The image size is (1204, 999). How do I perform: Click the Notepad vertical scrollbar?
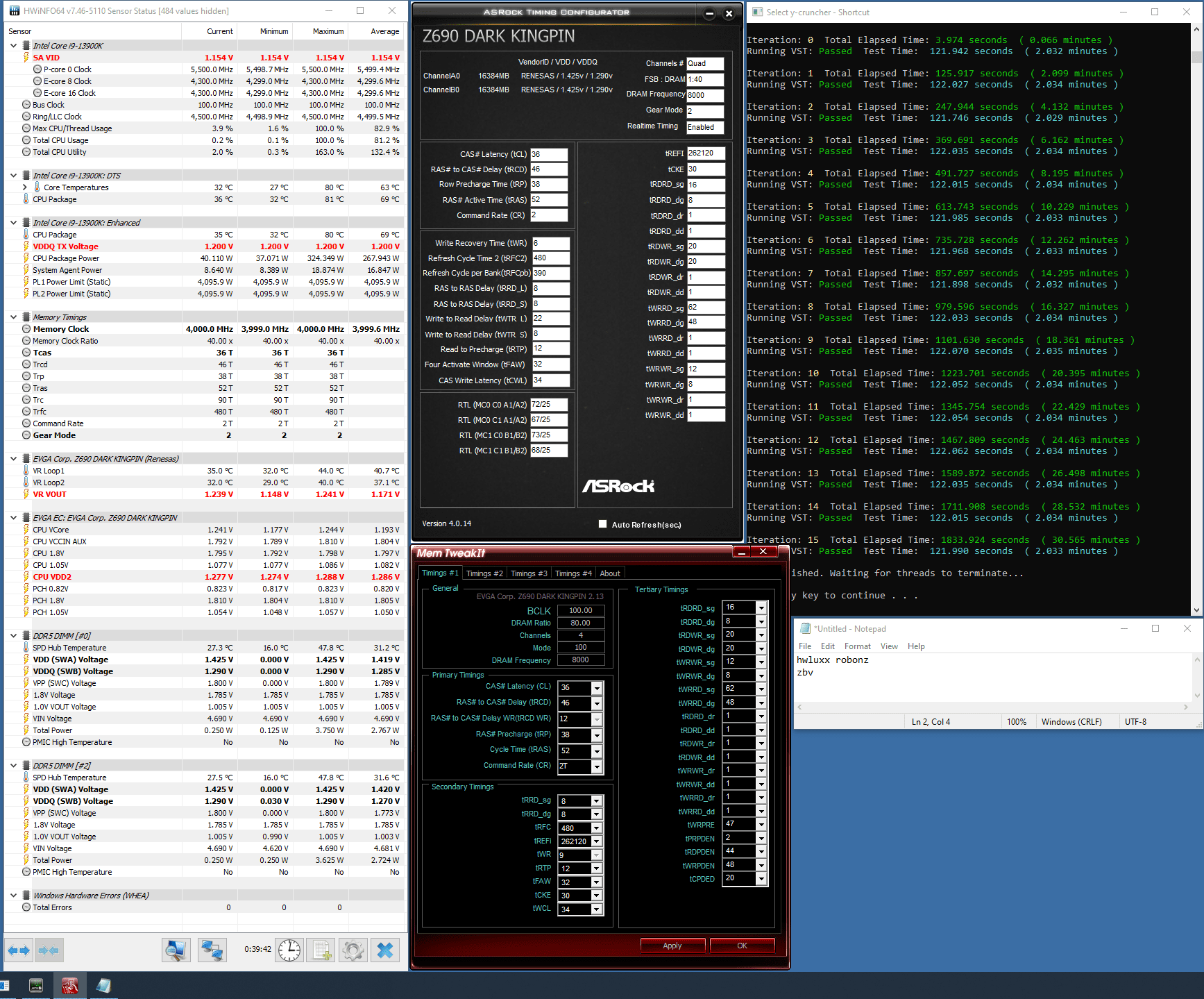1196,677
